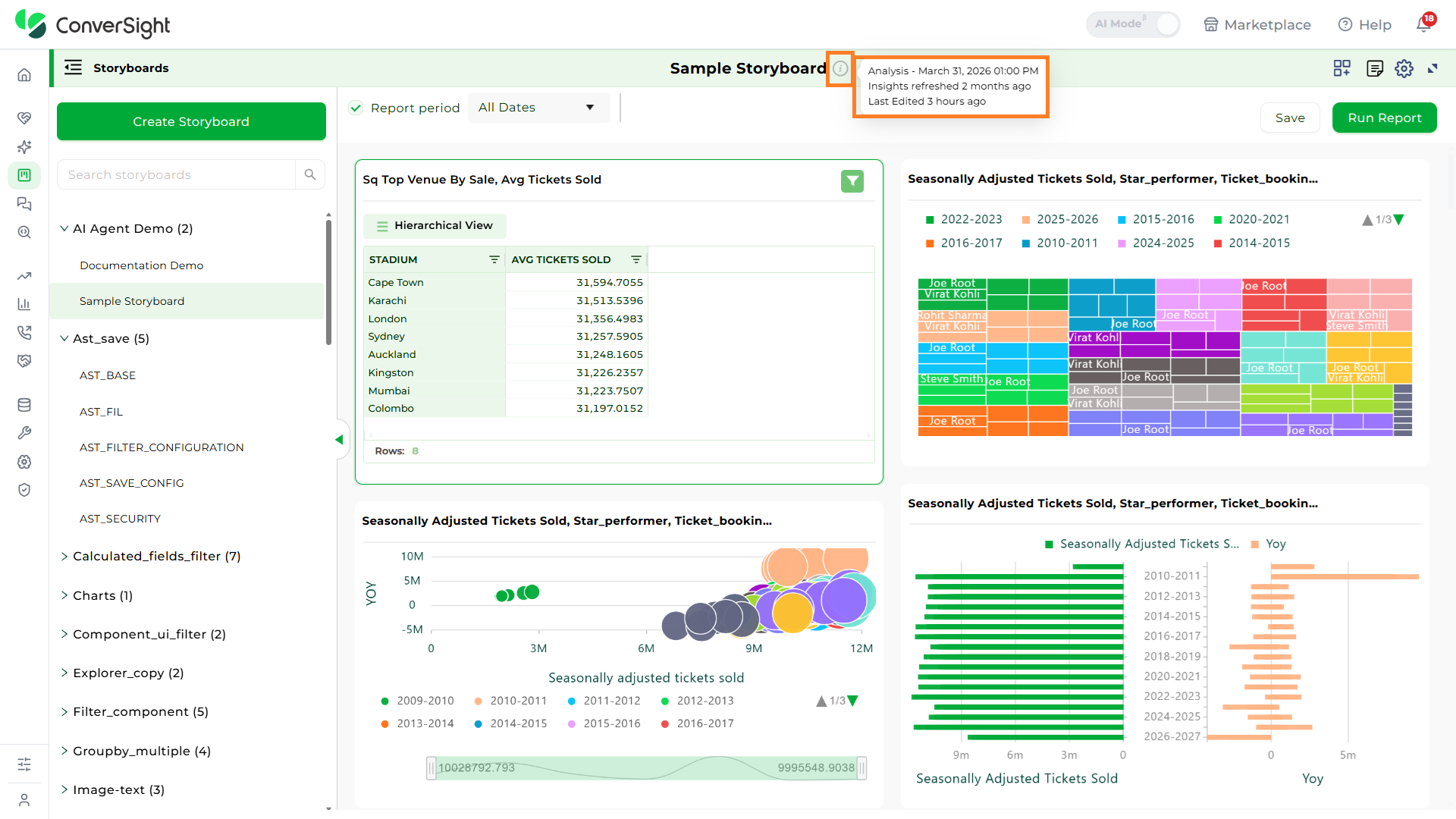Collapse storyboards panel with hamburger icon

coord(73,67)
